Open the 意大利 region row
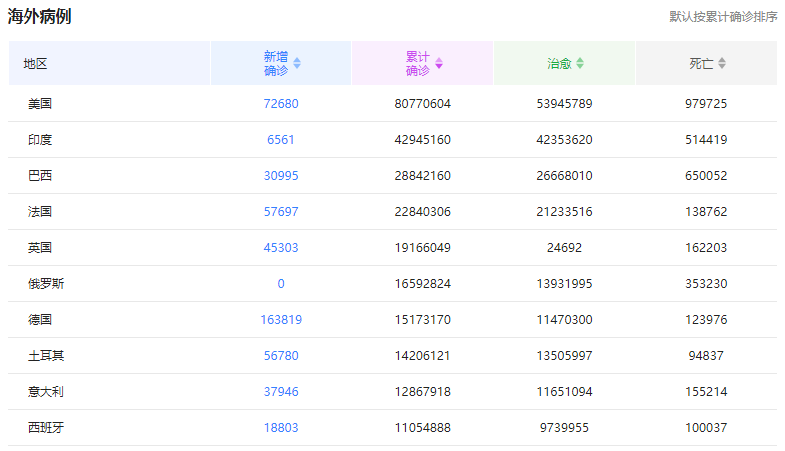This screenshot has width=785, height=451. [x=392, y=392]
